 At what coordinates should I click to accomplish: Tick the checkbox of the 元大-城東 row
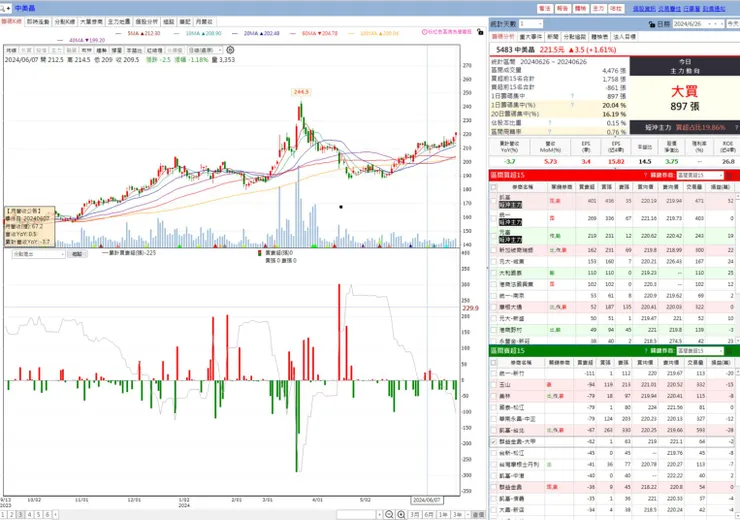[x=494, y=261]
